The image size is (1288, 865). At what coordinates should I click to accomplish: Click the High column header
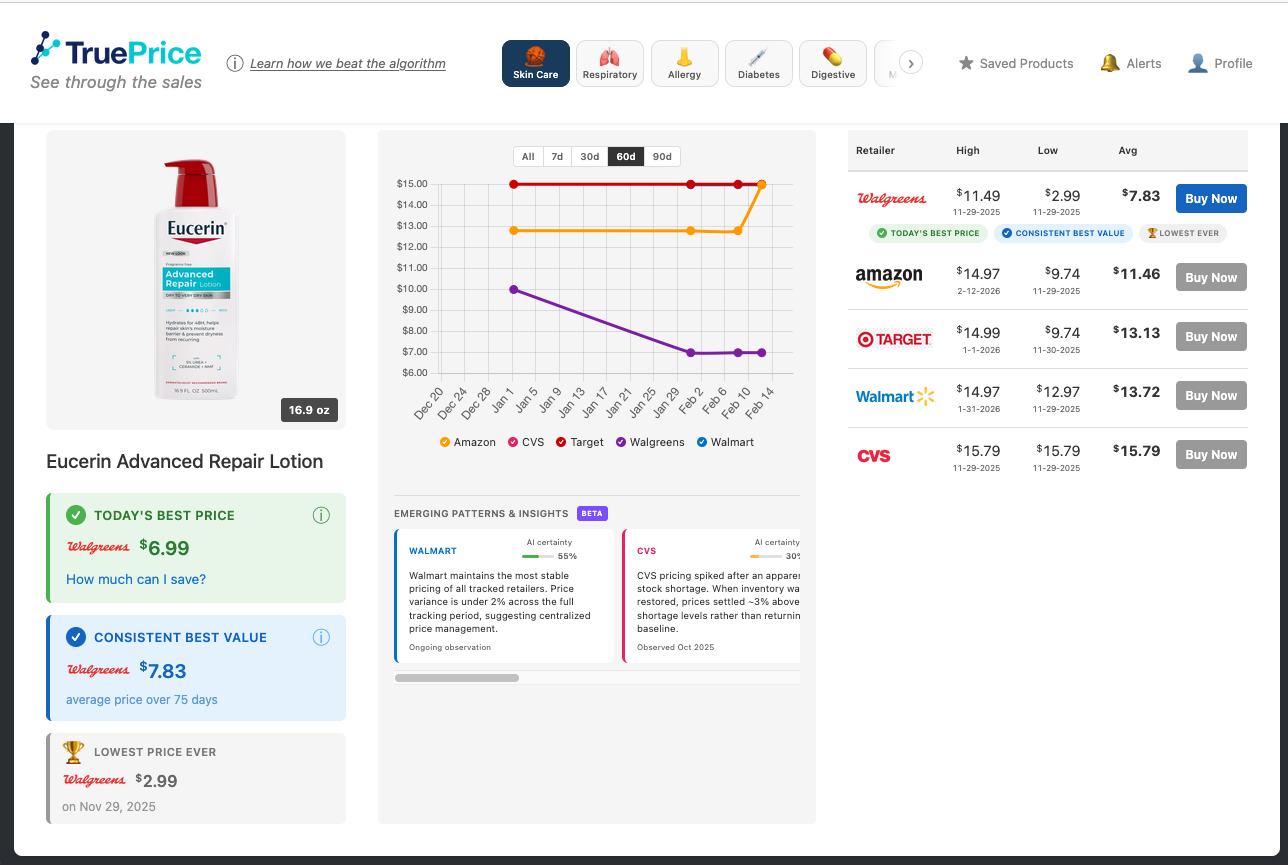(x=968, y=150)
